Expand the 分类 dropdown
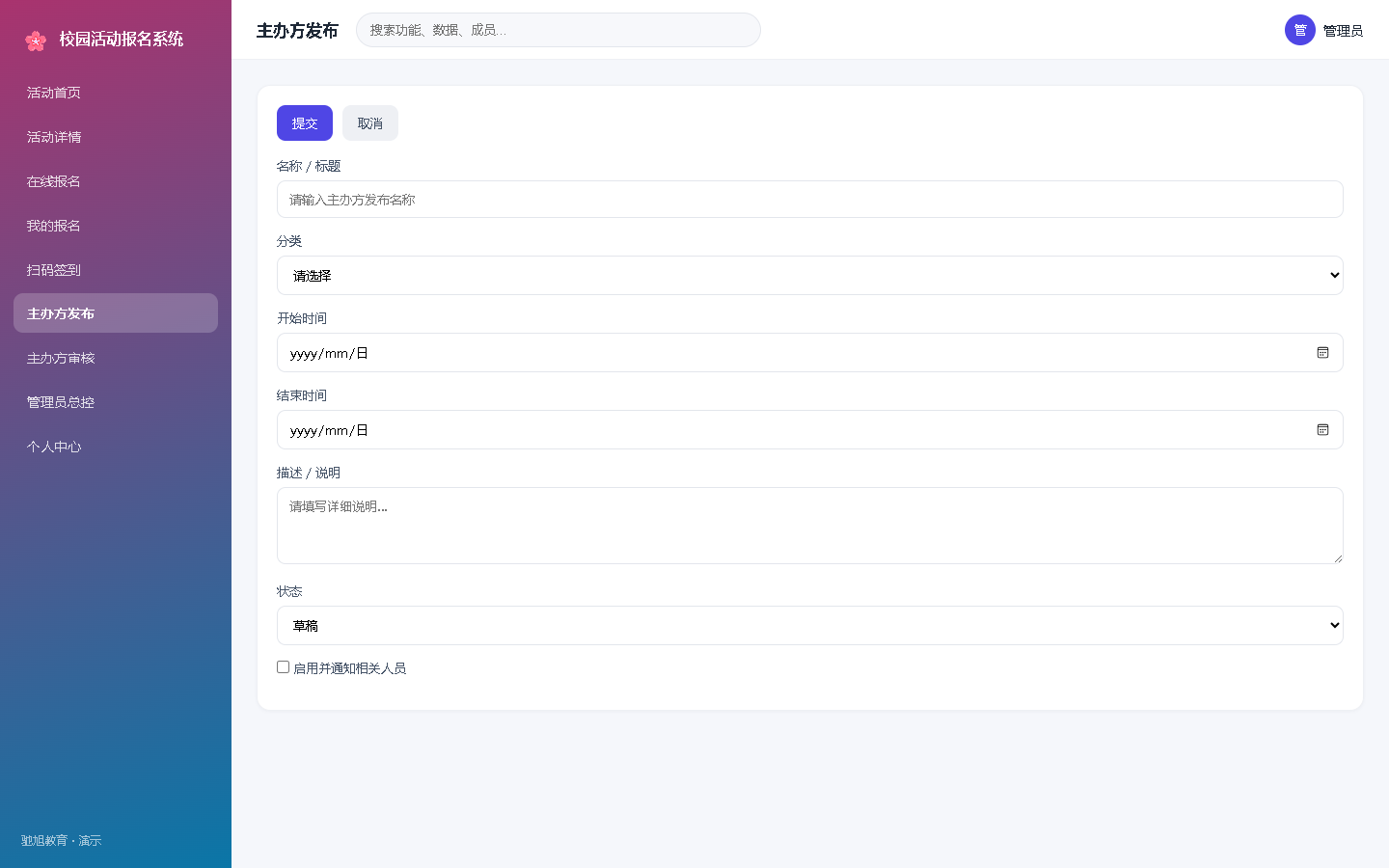The width and height of the screenshot is (1389, 868). pyautogui.click(x=809, y=276)
